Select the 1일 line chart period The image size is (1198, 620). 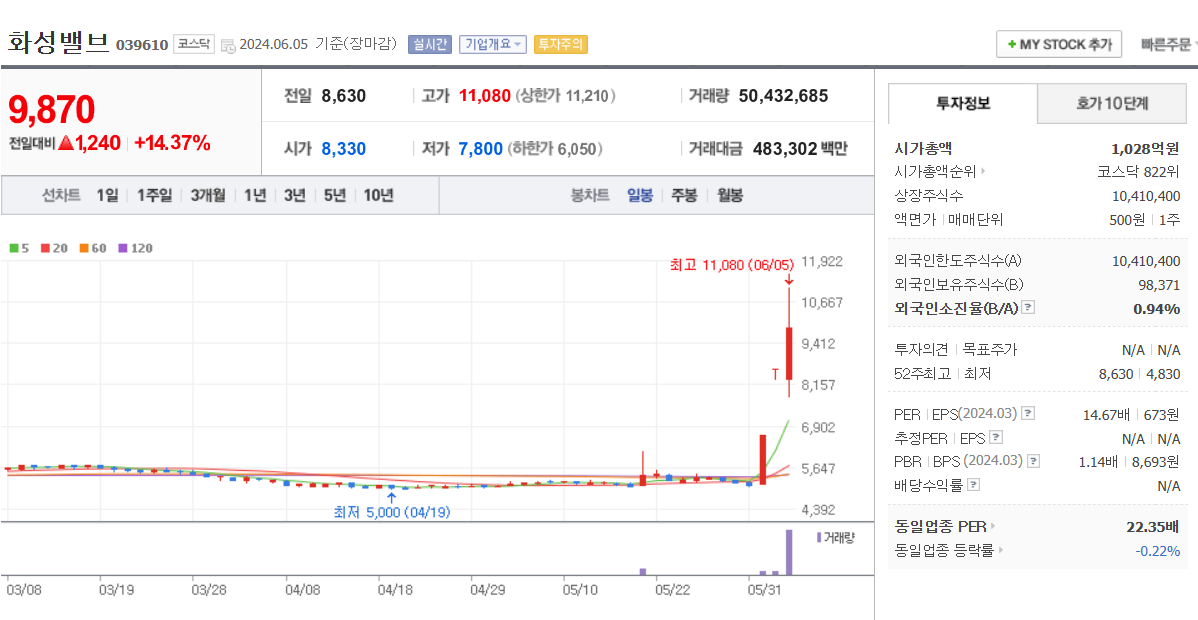coord(107,195)
